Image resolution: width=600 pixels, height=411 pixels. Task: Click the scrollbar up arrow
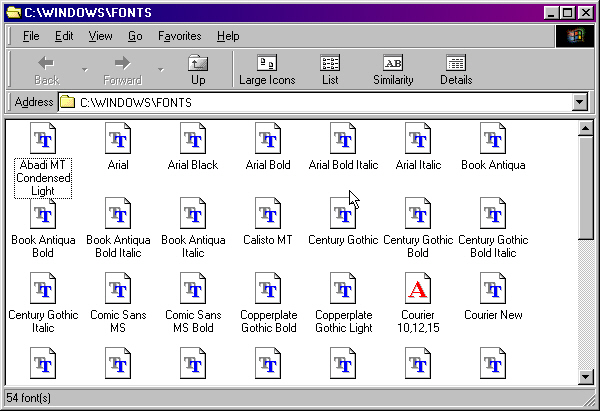click(585, 128)
